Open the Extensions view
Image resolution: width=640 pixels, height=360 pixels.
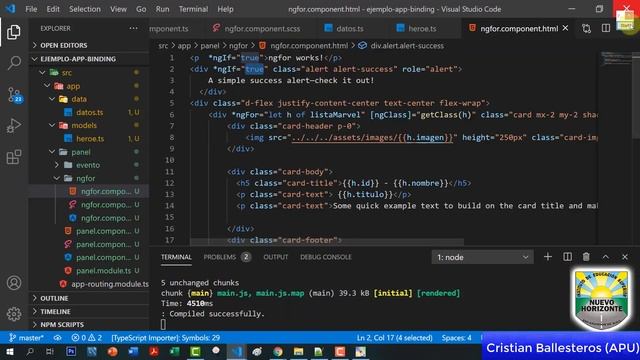[14, 157]
